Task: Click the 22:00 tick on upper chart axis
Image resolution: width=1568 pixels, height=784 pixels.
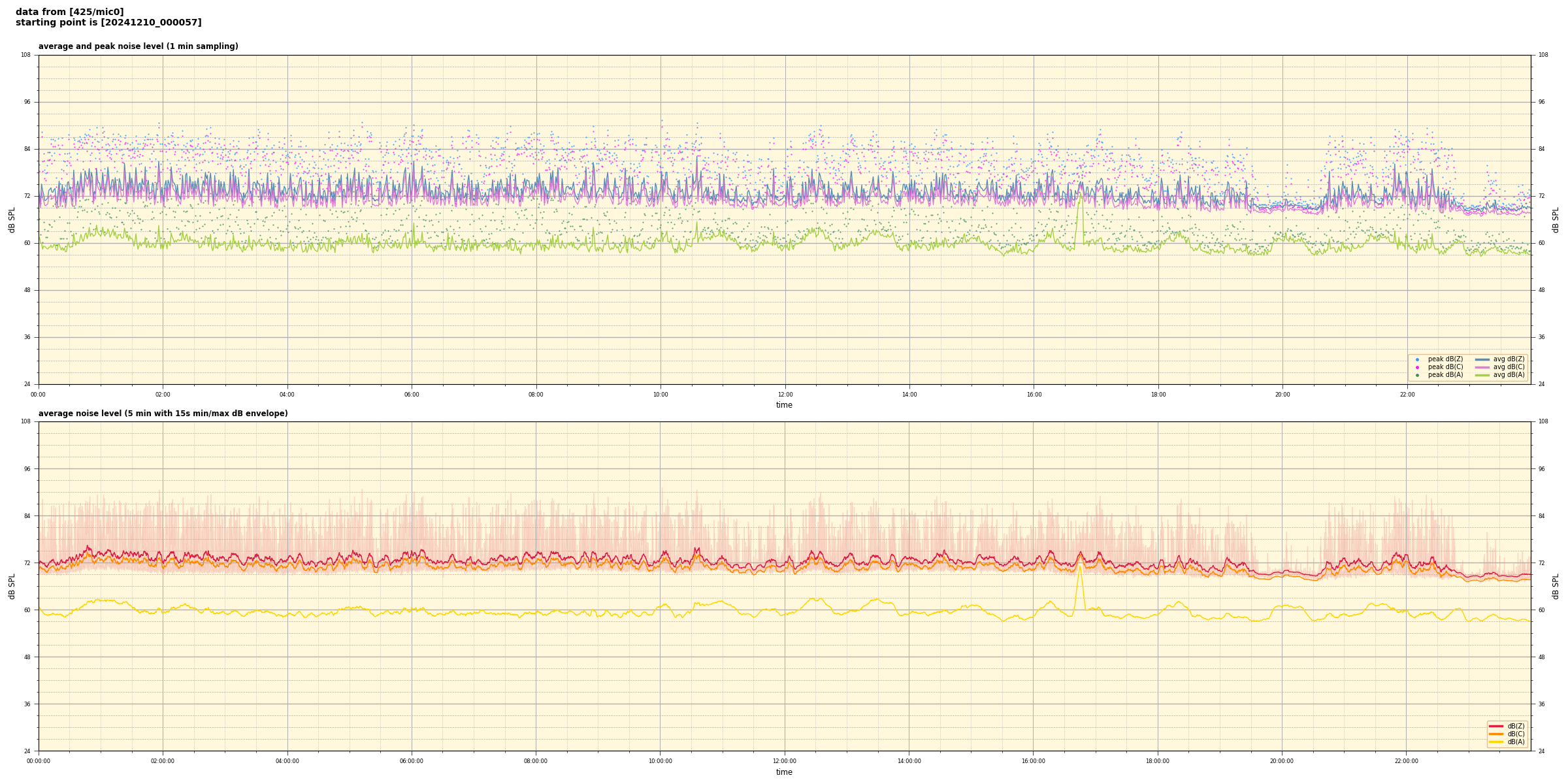Action: [x=1407, y=395]
